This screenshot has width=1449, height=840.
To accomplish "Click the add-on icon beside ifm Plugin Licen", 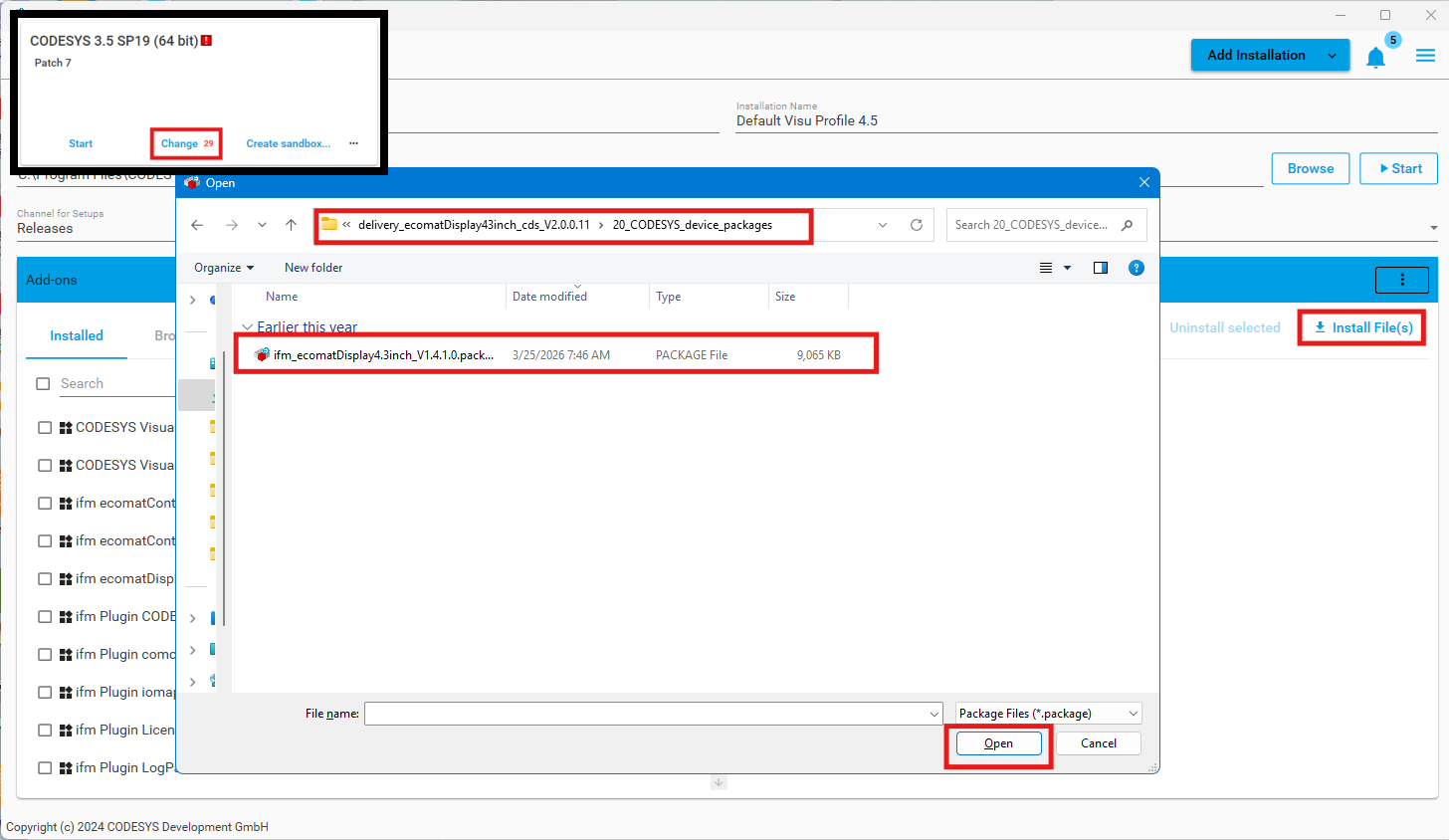I will tap(66, 731).
